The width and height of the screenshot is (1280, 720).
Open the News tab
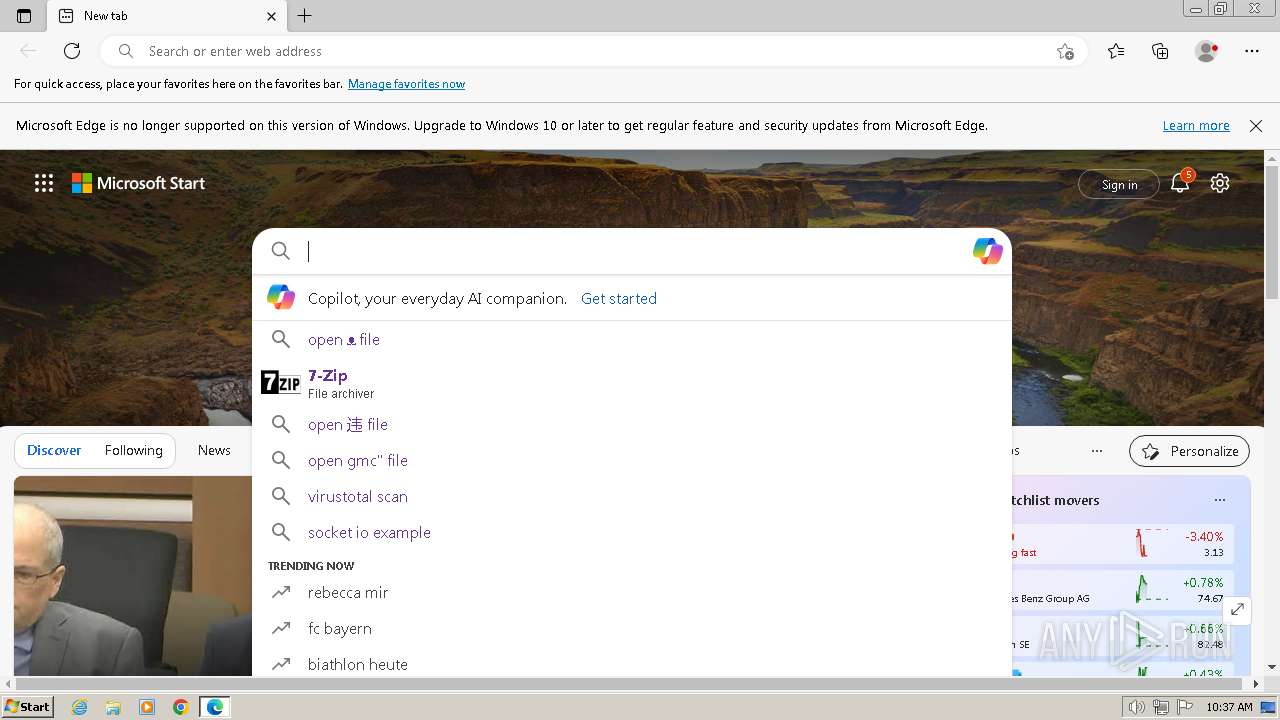[x=214, y=450]
